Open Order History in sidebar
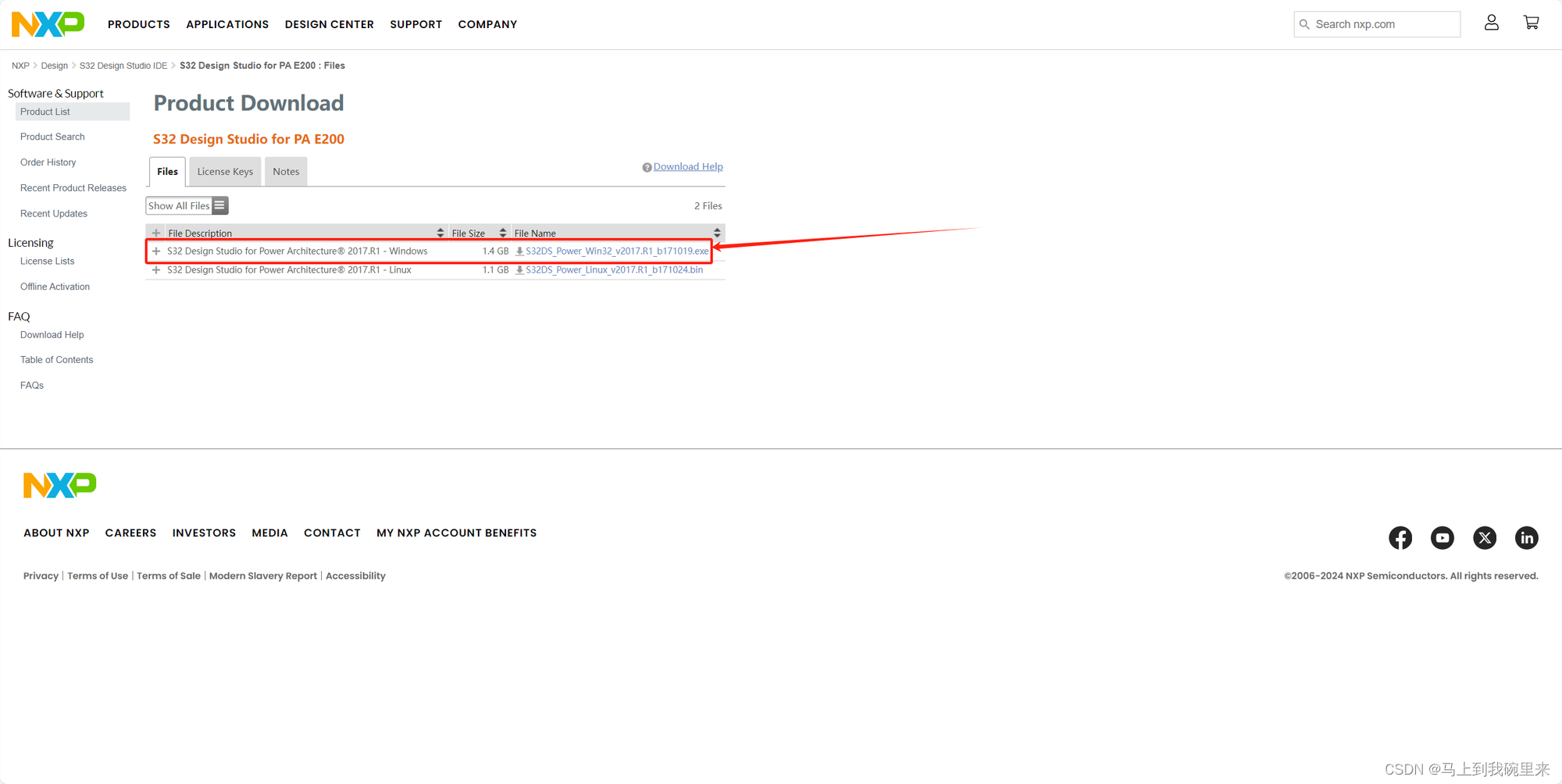This screenshot has height=784, width=1562. coord(48,162)
